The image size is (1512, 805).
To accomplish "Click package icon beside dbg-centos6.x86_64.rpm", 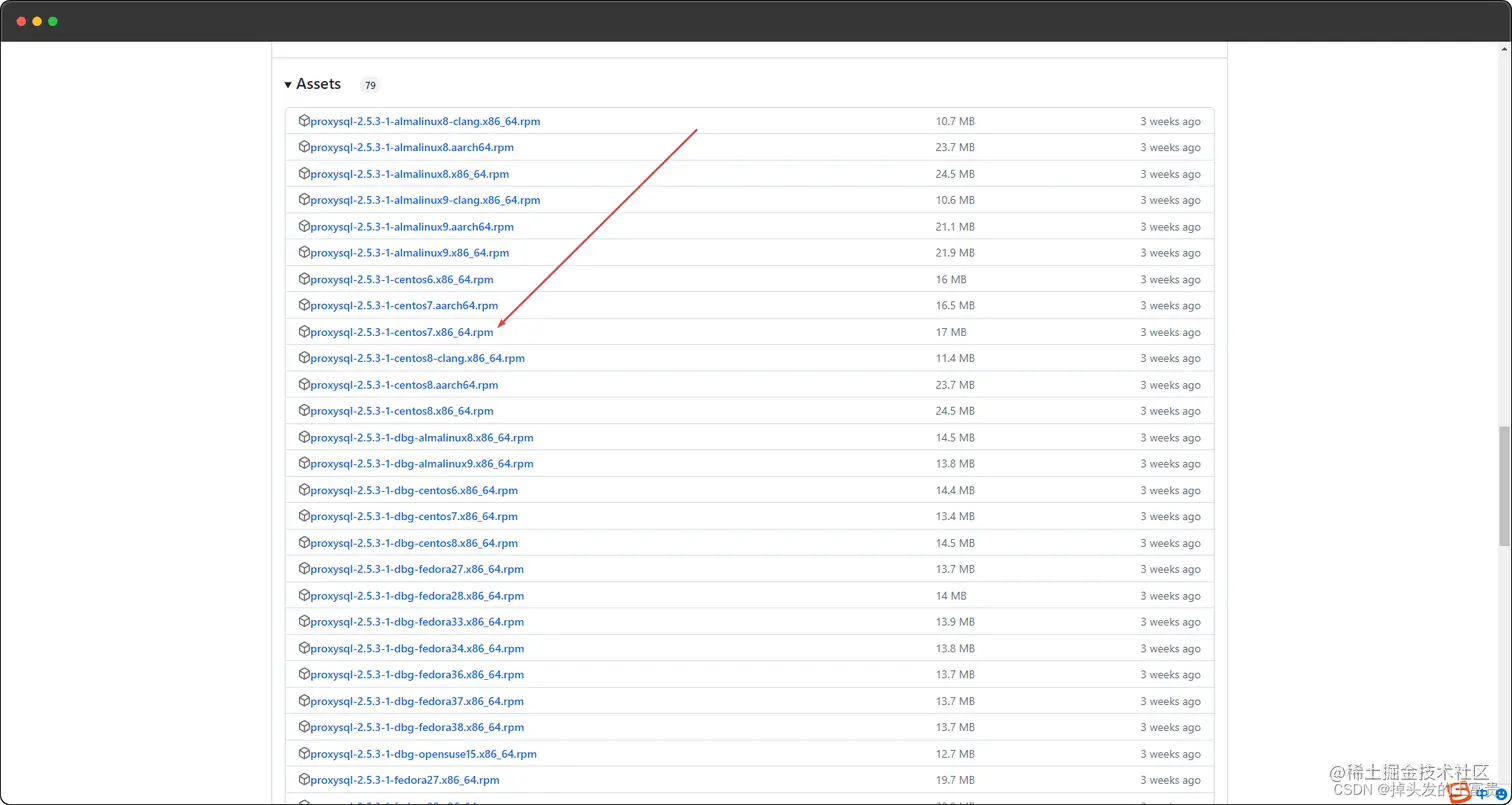I will click(304, 490).
